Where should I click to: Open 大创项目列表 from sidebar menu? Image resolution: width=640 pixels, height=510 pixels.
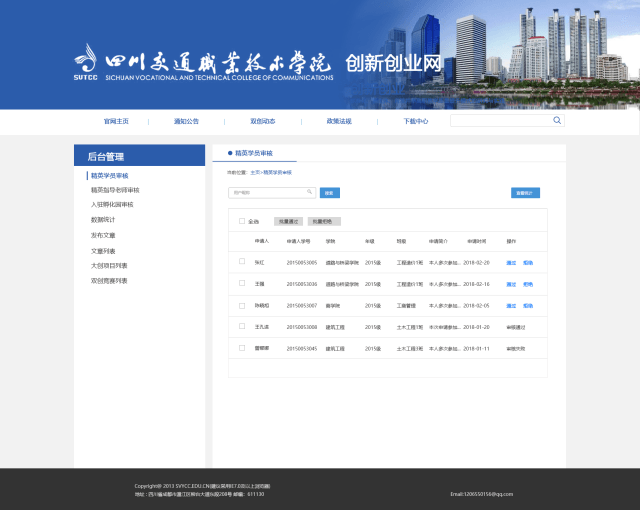[109, 266]
